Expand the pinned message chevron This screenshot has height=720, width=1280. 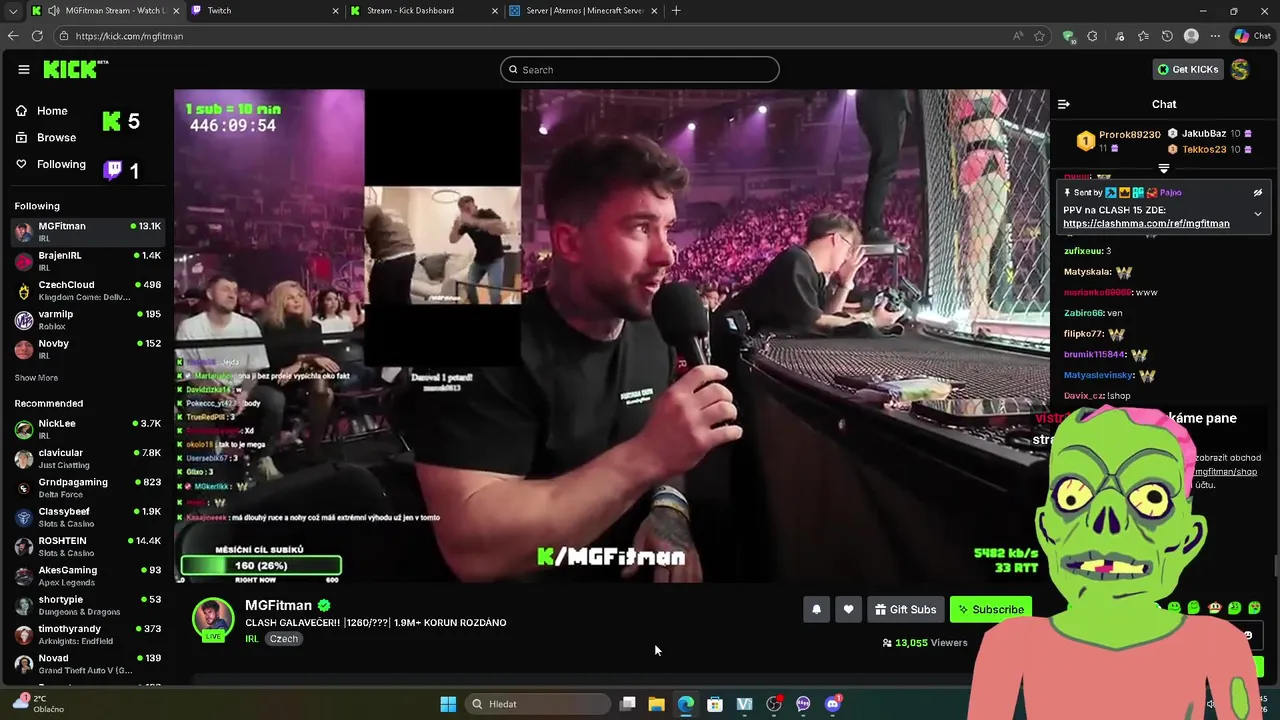point(1258,214)
